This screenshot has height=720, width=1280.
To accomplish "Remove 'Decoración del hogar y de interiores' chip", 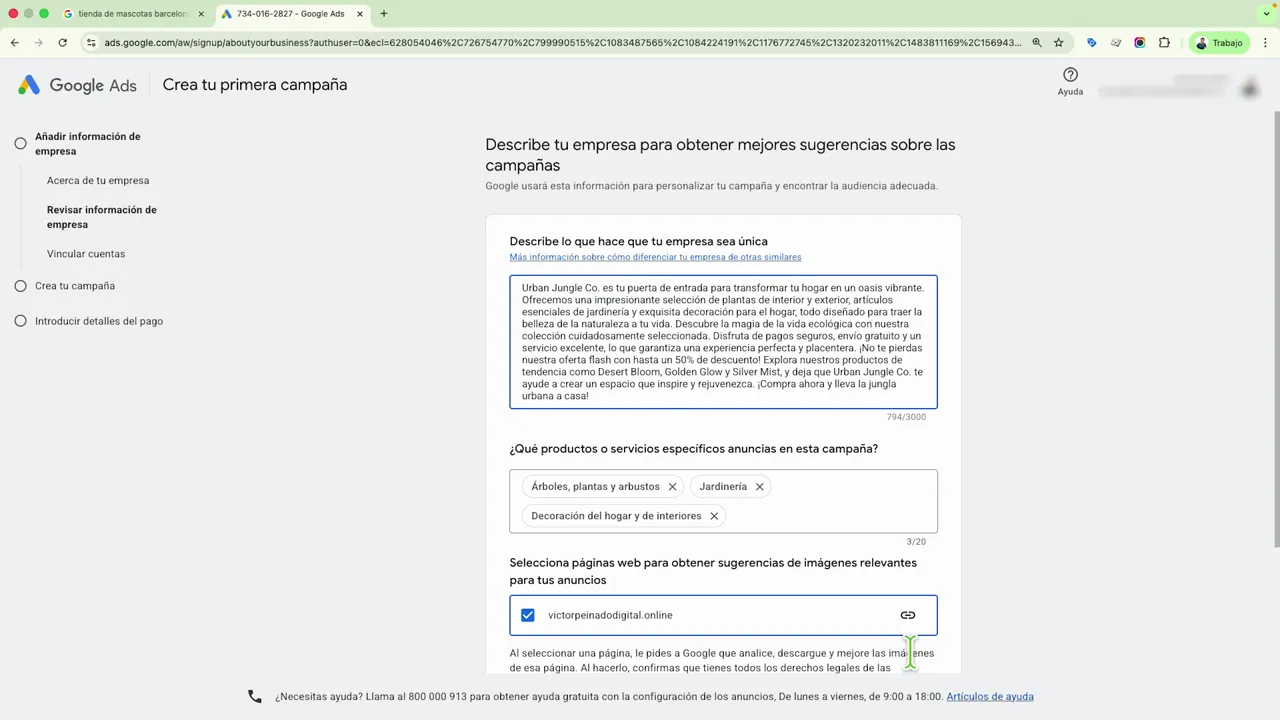I will (x=714, y=516).
